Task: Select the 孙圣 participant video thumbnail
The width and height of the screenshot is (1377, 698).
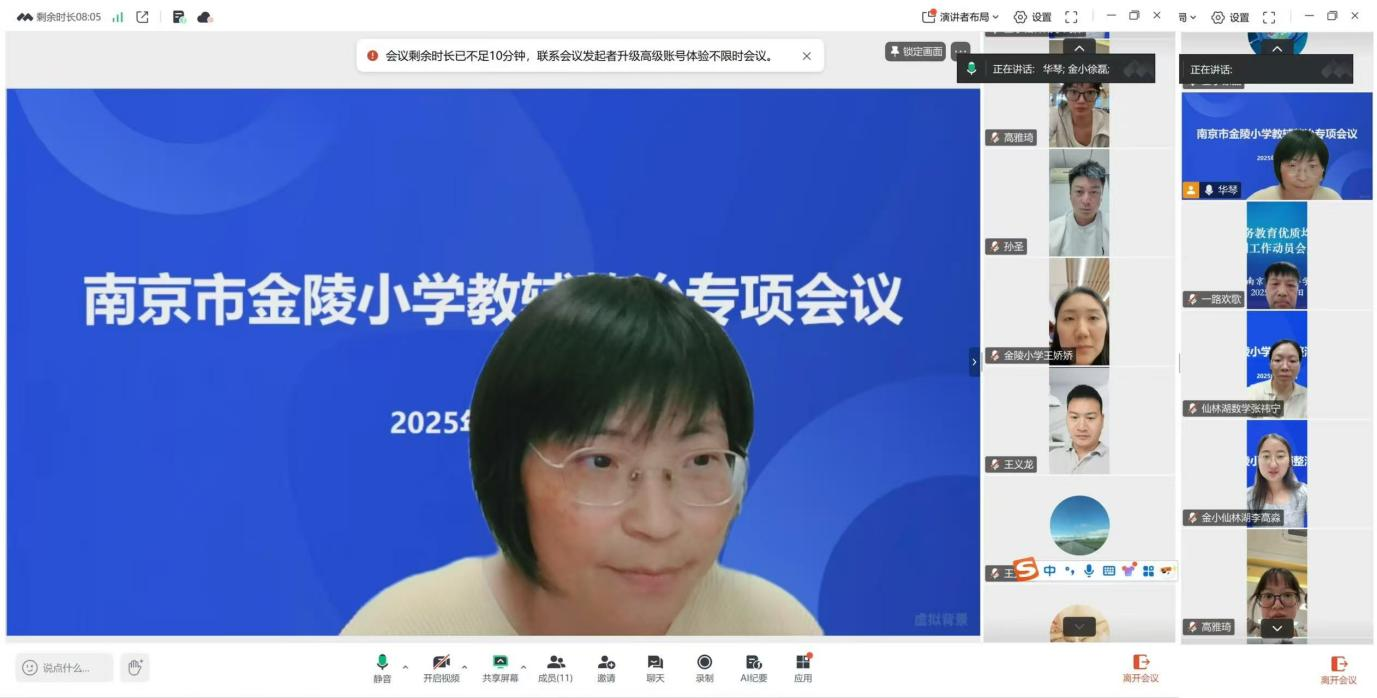Action: pyautogui.click(x=1078, y=203)
